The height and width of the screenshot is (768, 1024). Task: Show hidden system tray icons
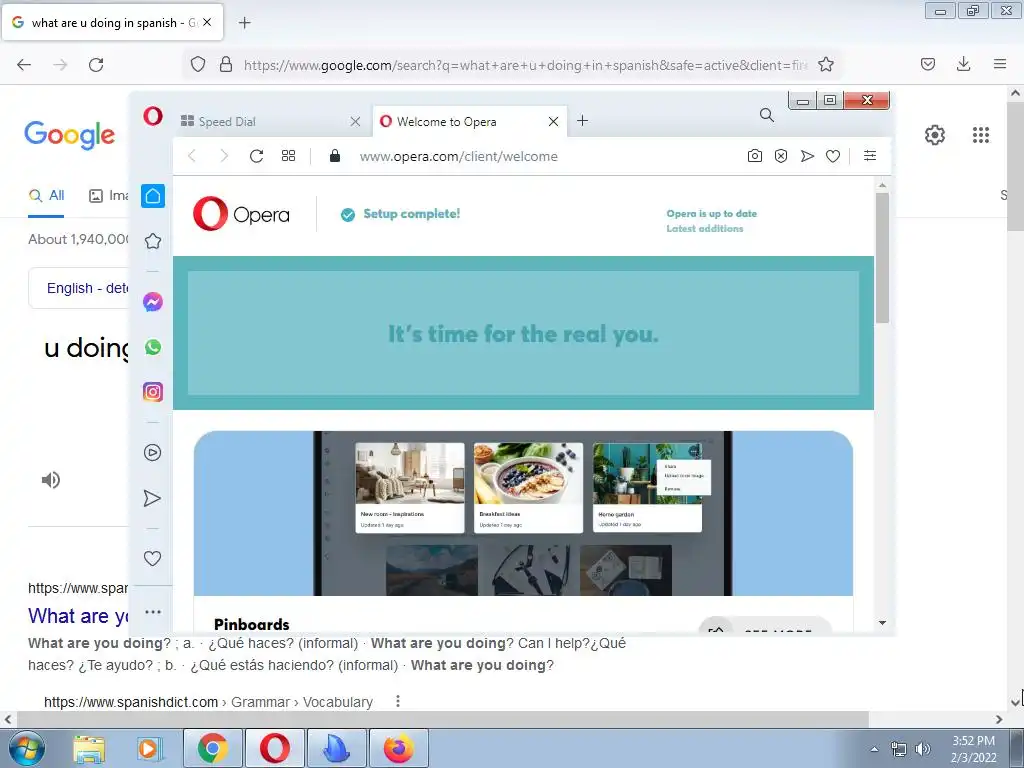click(x=874, y=749)
